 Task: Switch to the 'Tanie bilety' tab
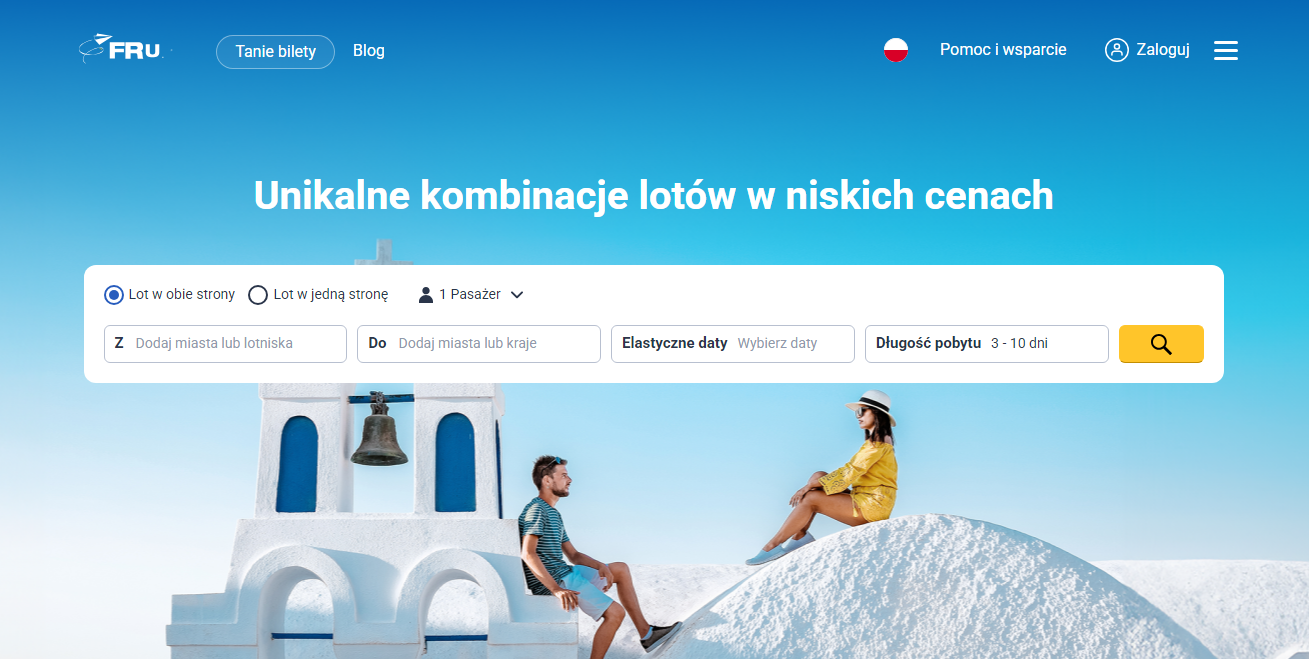(276, 52)
